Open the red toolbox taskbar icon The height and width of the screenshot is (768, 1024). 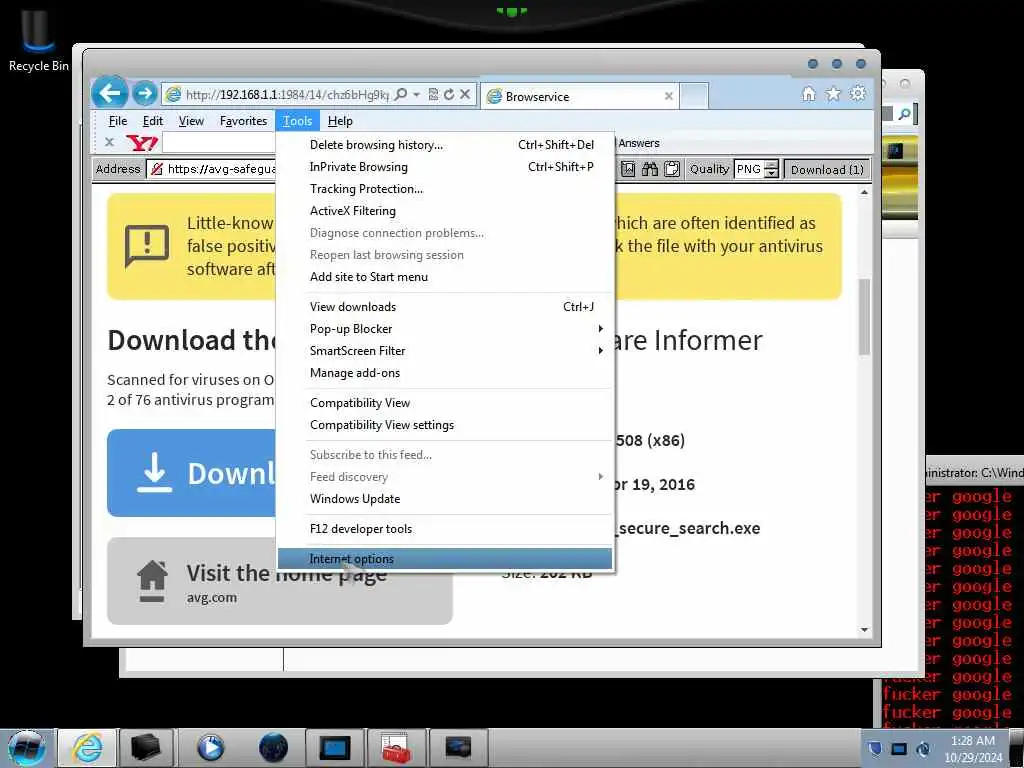tap(396, 748)
